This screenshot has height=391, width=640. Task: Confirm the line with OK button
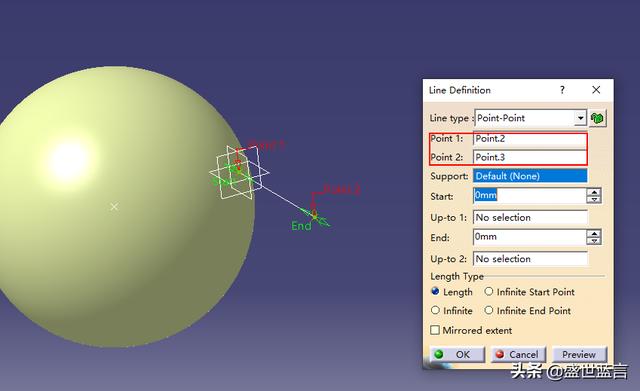click(x=457, y=354)
